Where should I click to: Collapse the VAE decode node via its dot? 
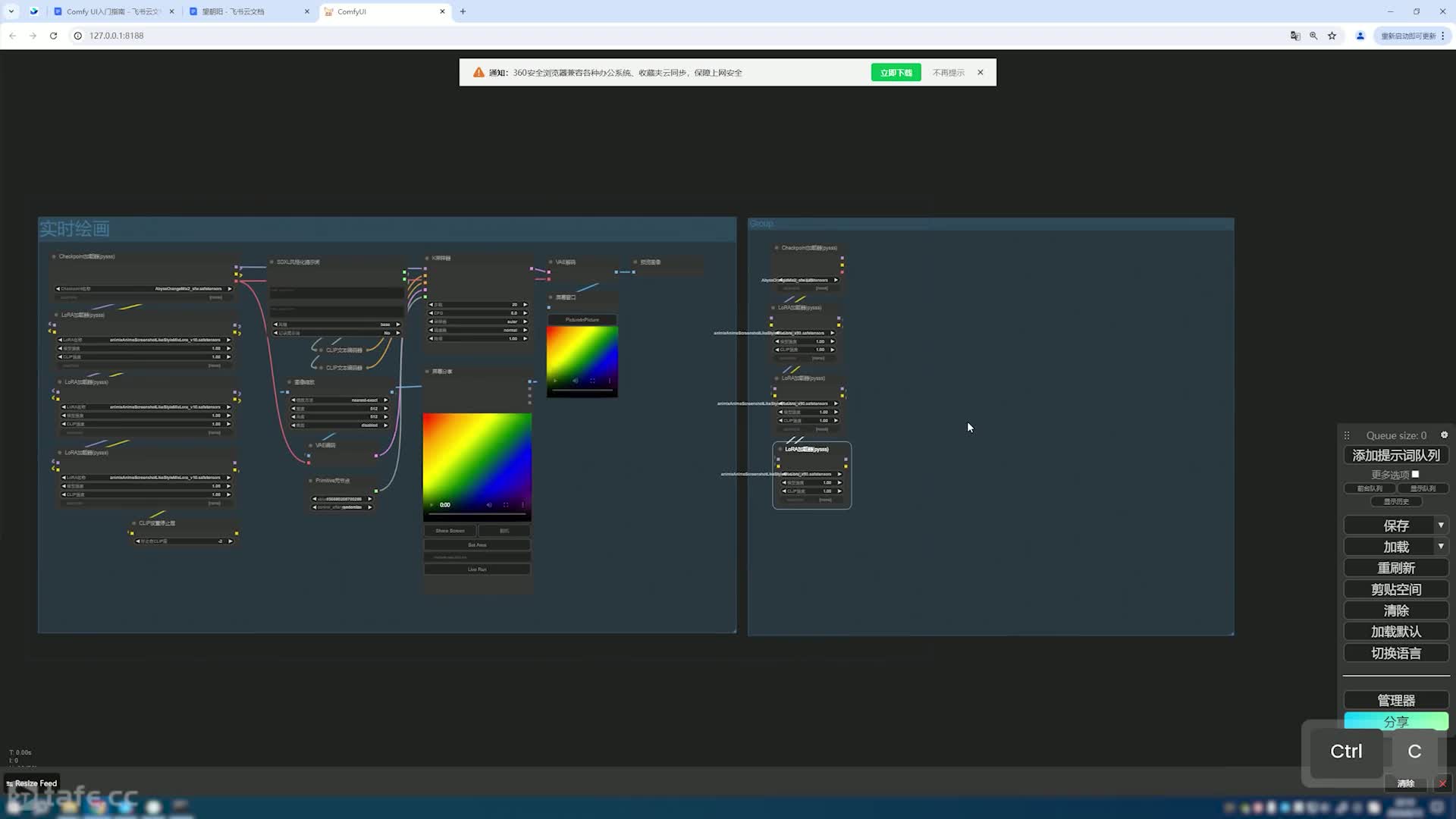551,262
